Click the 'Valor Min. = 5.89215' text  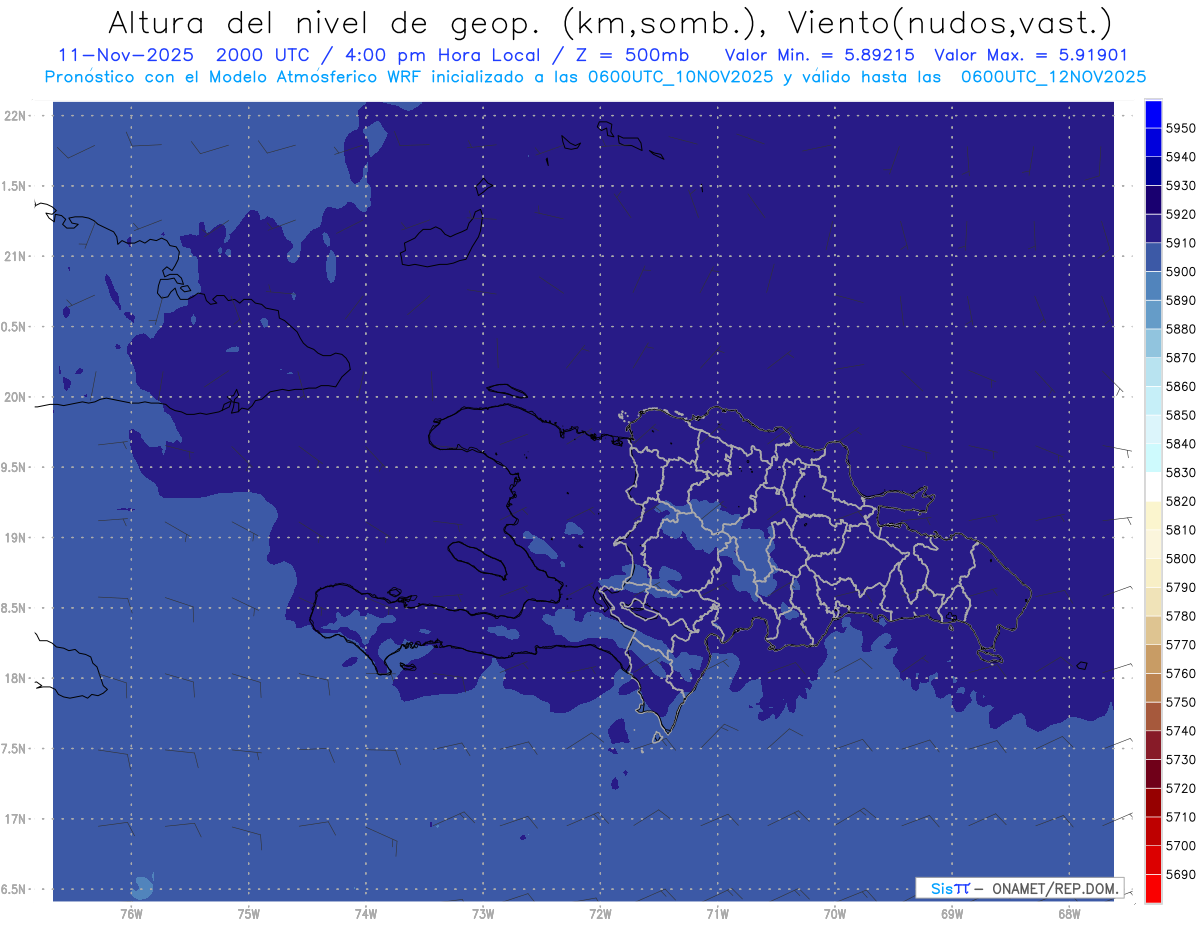[x=819, y=55]
